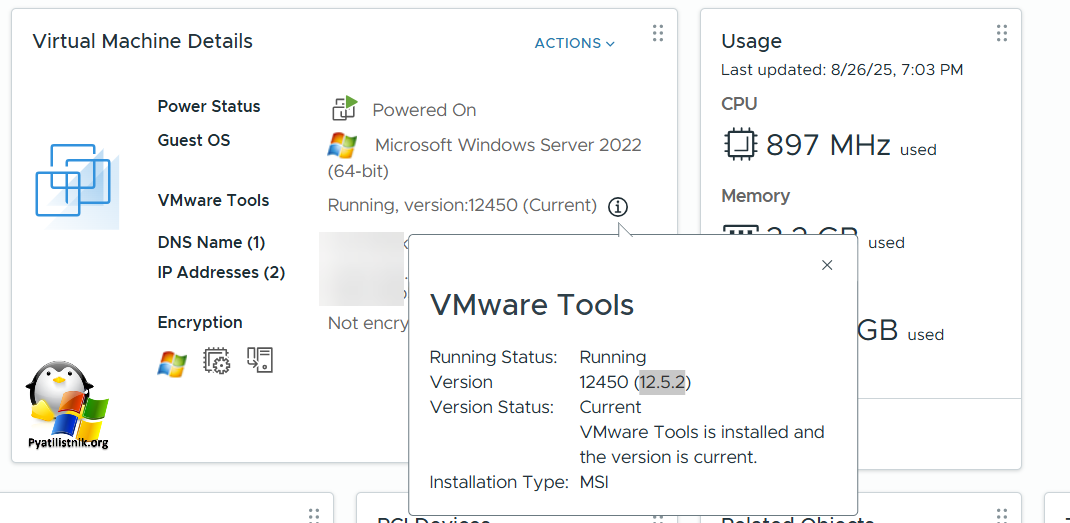Viewport: 1070px width, 523px height.
Task: Click the 'Memory' label in Usage
Action: coord(755,196)
